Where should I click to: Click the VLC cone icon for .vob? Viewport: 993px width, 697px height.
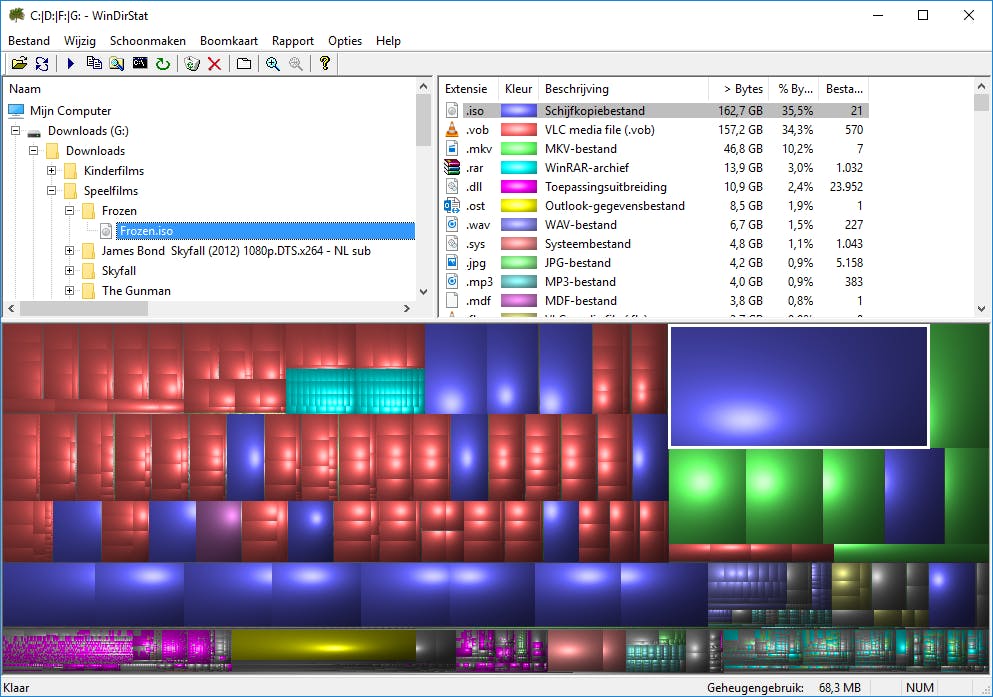pos(452,129)
